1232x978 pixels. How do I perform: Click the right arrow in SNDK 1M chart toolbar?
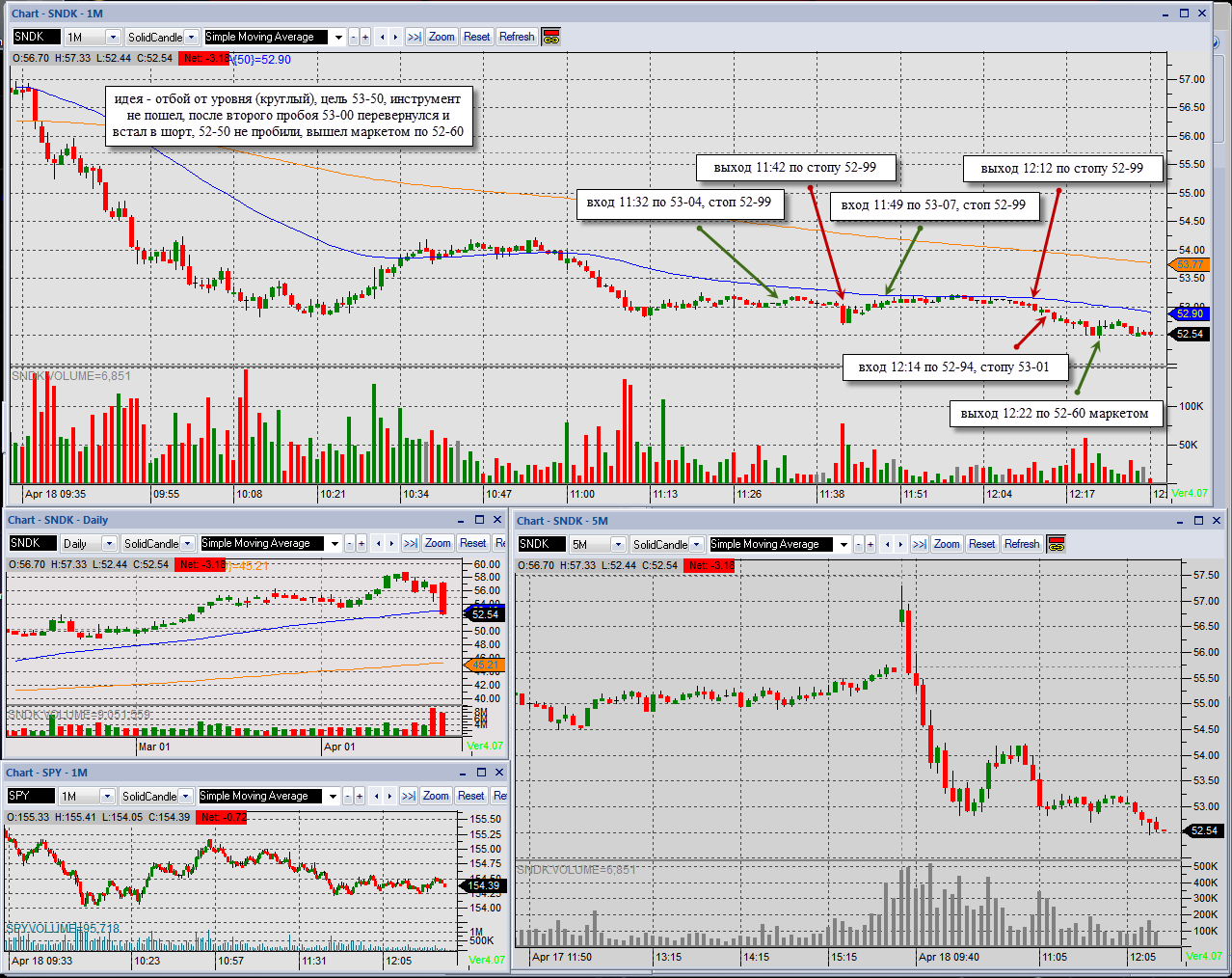click(395, 37)
